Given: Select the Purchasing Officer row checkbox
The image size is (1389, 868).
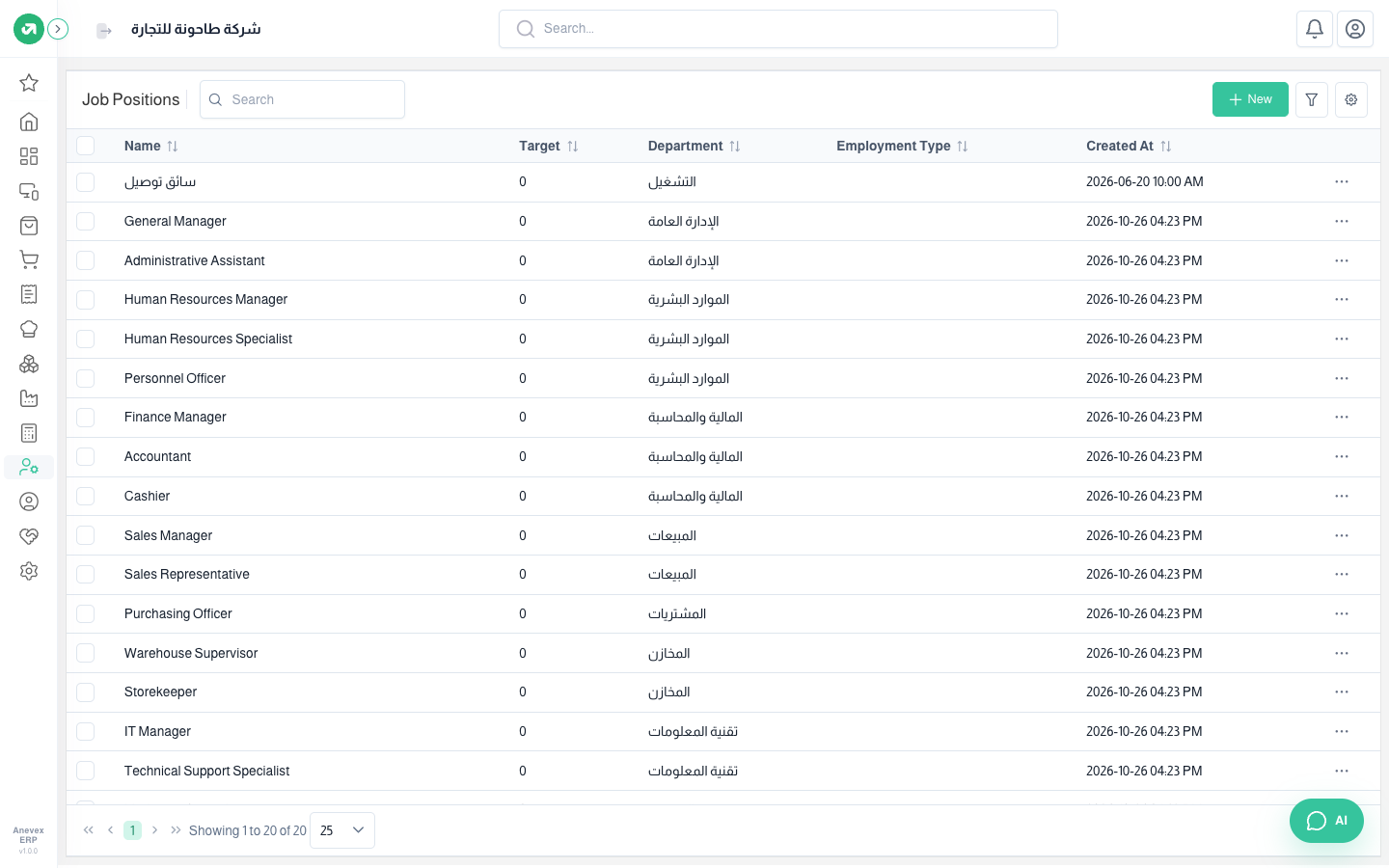Looking at the screenshot, I should 86,613.
